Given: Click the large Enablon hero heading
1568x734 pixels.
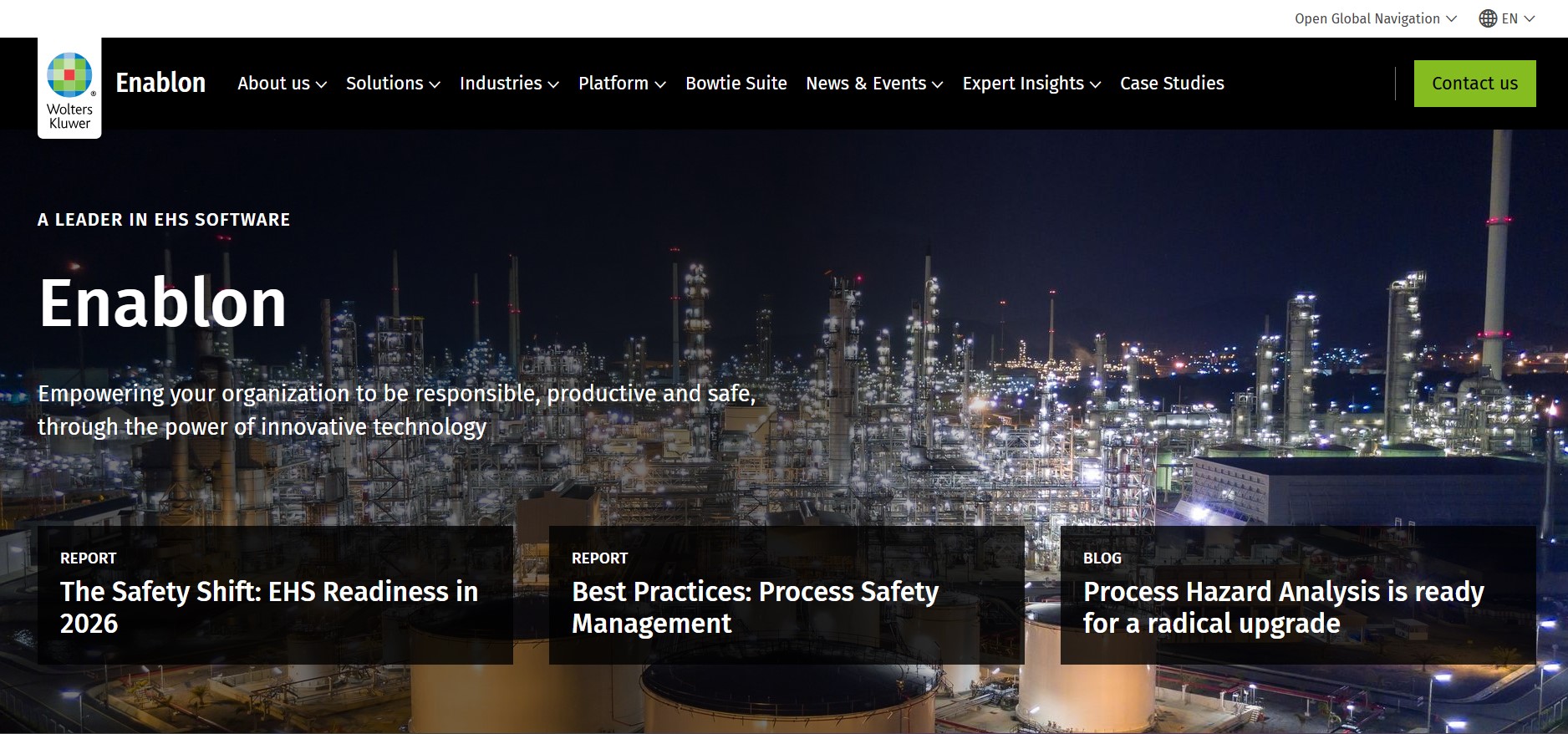Looking at the screenshot, I should pos(163,303).
